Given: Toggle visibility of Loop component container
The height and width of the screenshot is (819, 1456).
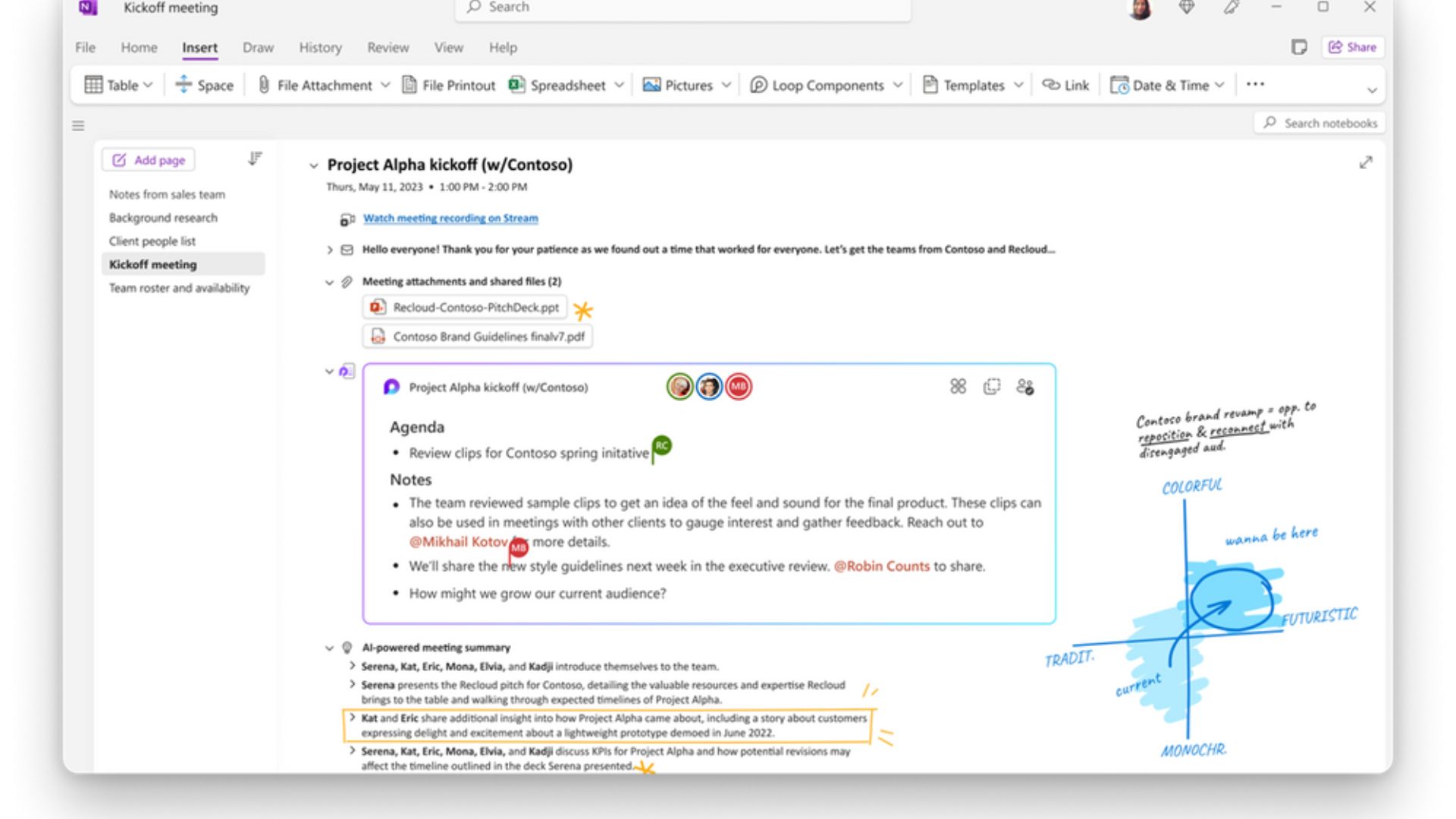Looking at the screenshot, I should click(x=329, y=370).
